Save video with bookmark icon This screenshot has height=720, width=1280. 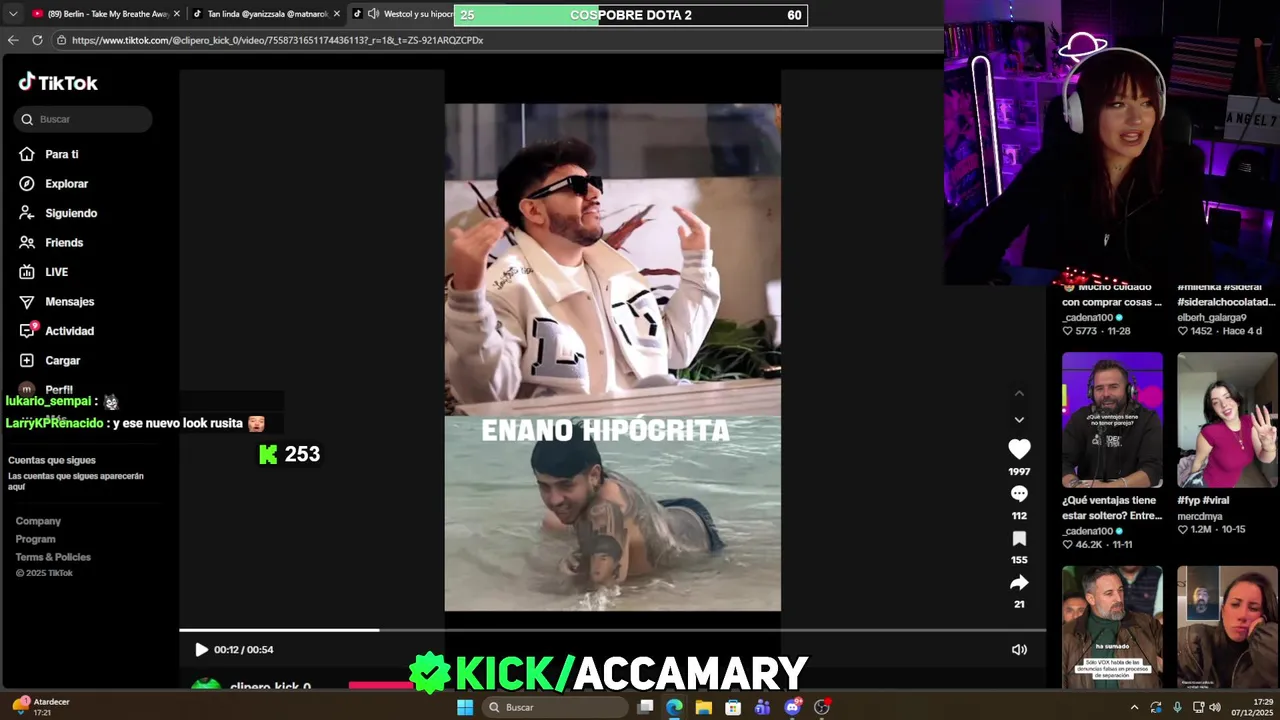pyautogui.click(x=1019, y=538)
